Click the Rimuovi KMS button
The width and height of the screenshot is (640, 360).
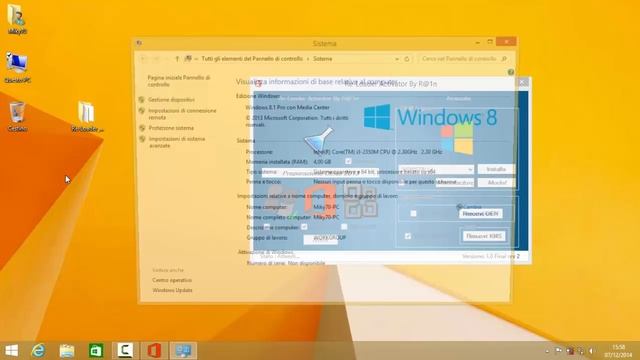tap(484, 236)
